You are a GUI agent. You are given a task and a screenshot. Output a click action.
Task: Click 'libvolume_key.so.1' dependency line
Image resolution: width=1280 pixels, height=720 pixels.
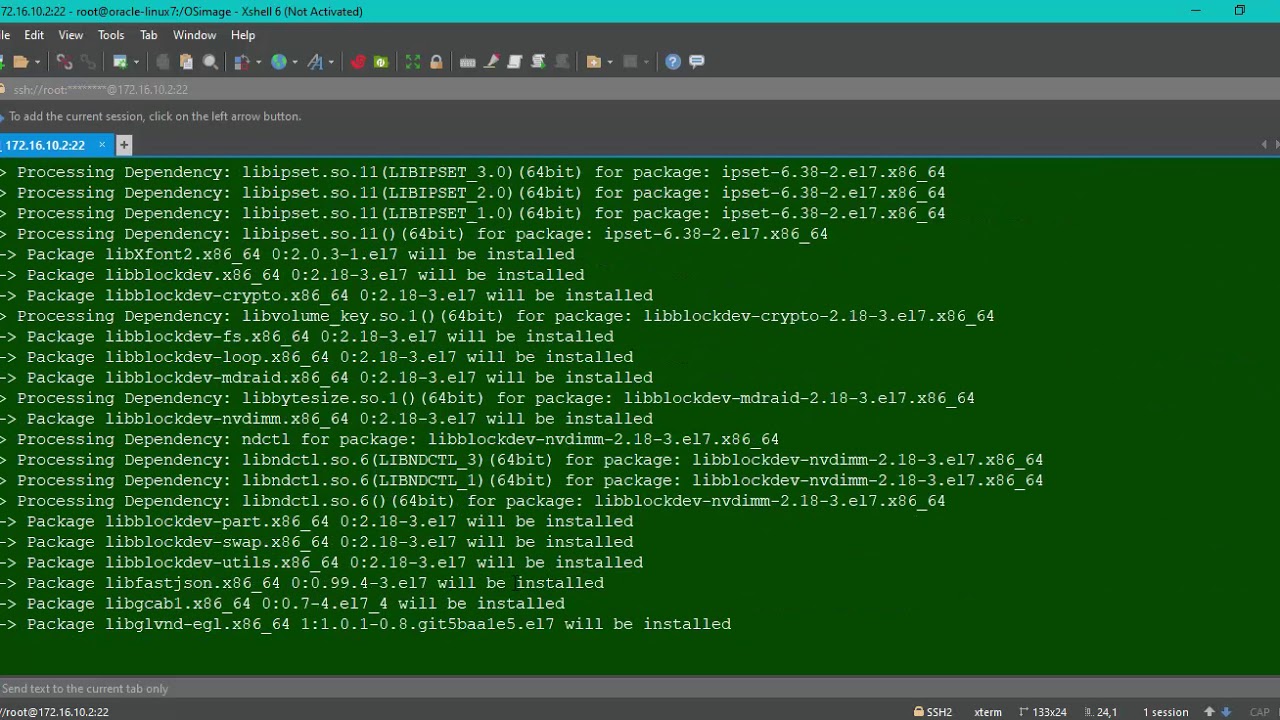(497, 316)
